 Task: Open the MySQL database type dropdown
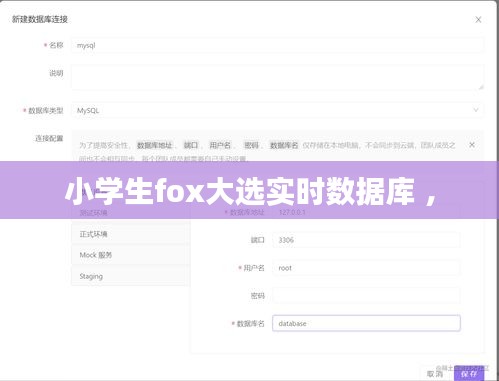pyautogui.click(x=277, y=110)
